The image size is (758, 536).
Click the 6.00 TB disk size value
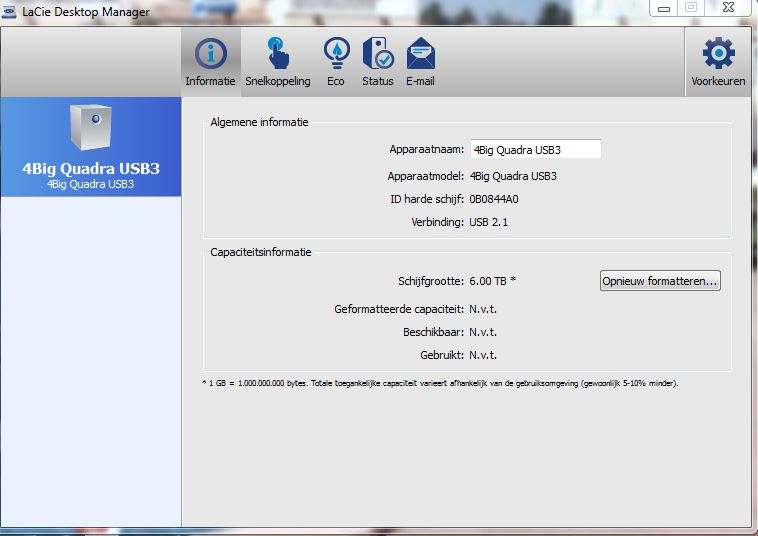tap(492, 281)
